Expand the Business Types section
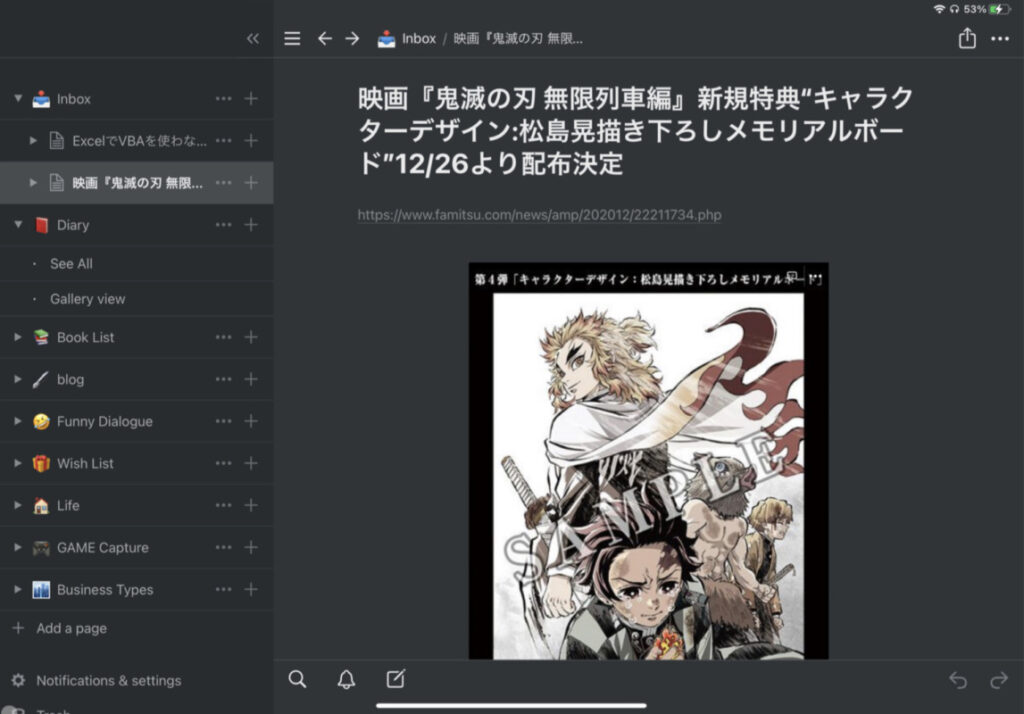 [x=18, y=589]
